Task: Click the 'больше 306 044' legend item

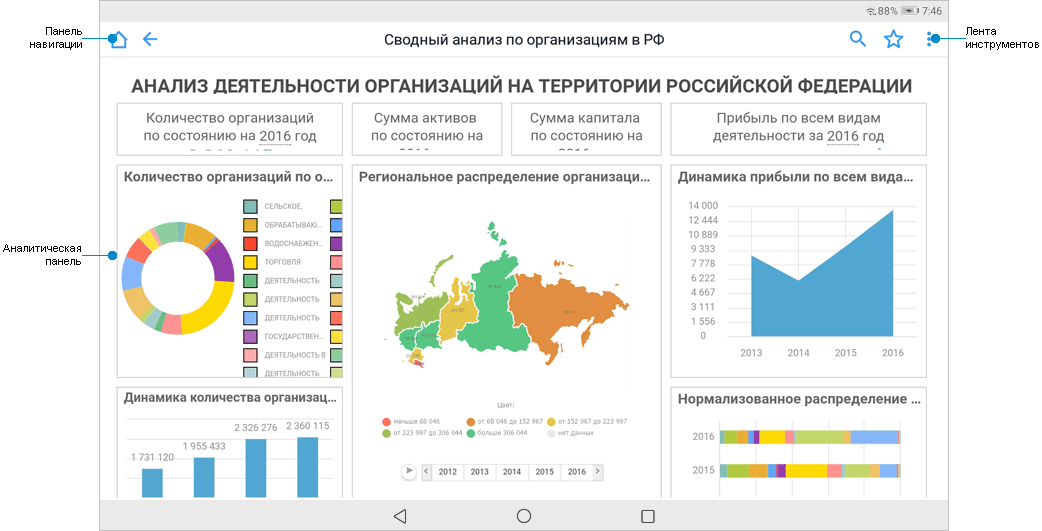Action: click(x=497, y=433)
